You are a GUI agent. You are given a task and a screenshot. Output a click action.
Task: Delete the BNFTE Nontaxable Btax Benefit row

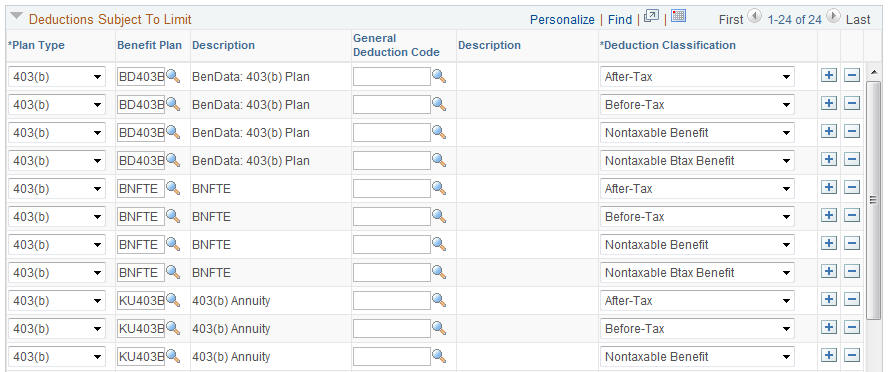[852, 272]
